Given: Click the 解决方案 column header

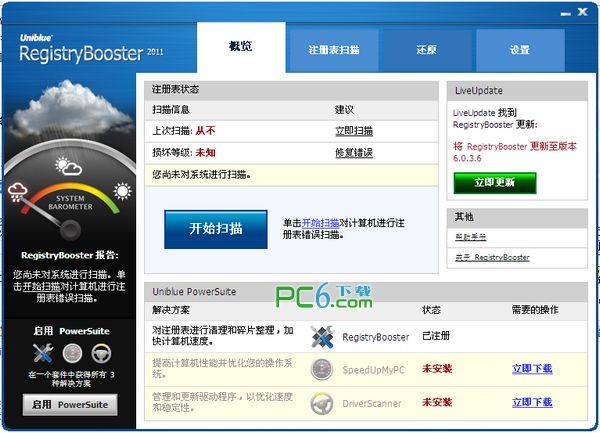Looking at the screenshot, I should [x=171, y=310].
